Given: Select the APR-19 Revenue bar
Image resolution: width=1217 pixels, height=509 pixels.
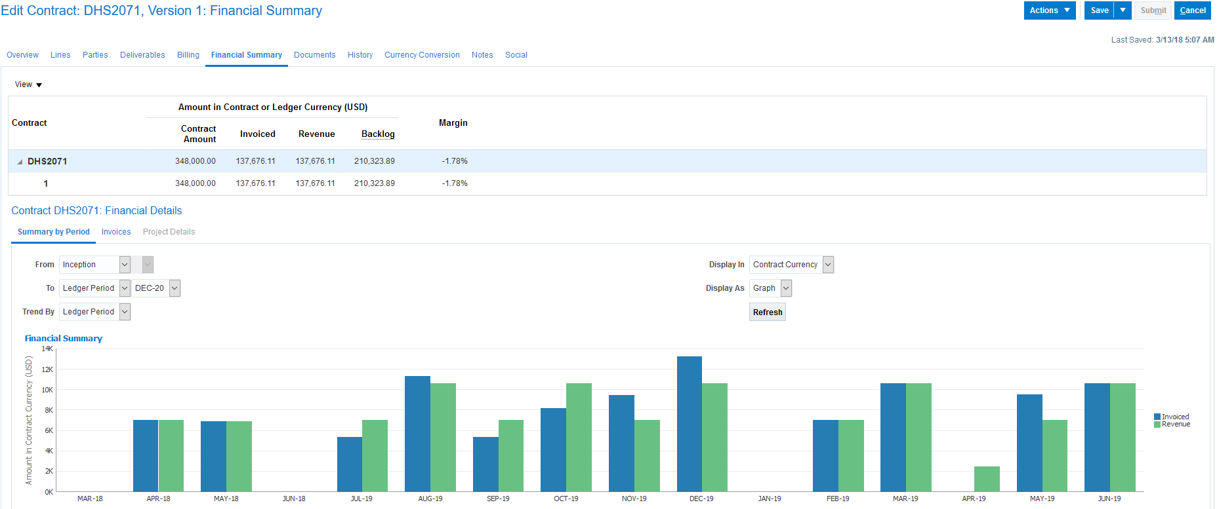Looking at the screenshot, I should tap(986, 479).
